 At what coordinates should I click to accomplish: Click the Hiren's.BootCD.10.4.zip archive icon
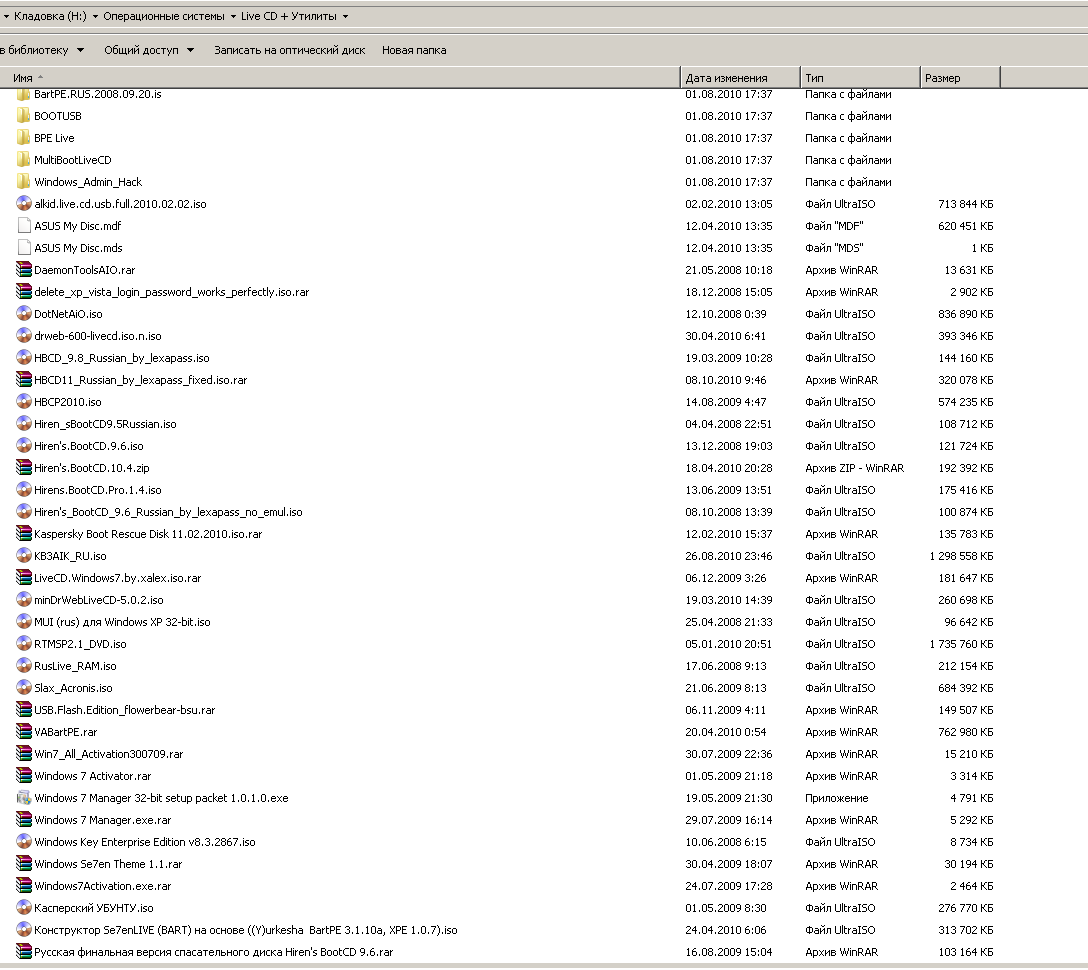[x=24, y=468]
